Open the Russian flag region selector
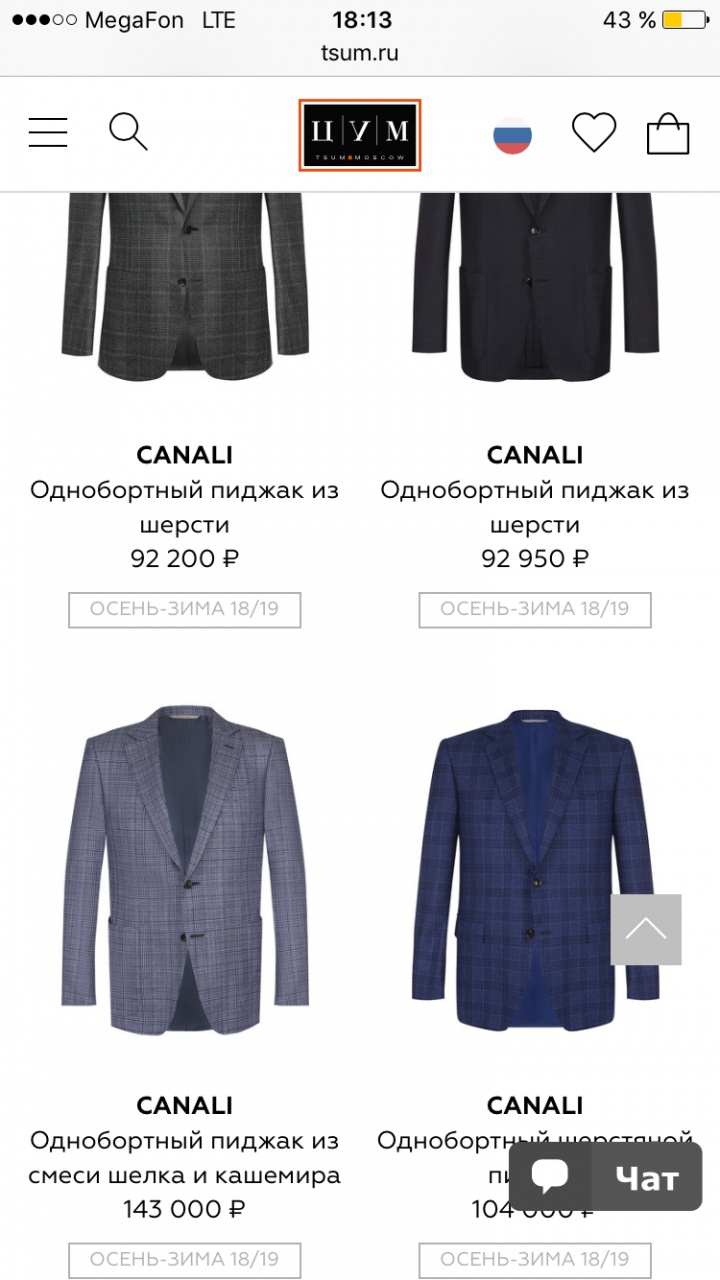 (x=512, y=135)
